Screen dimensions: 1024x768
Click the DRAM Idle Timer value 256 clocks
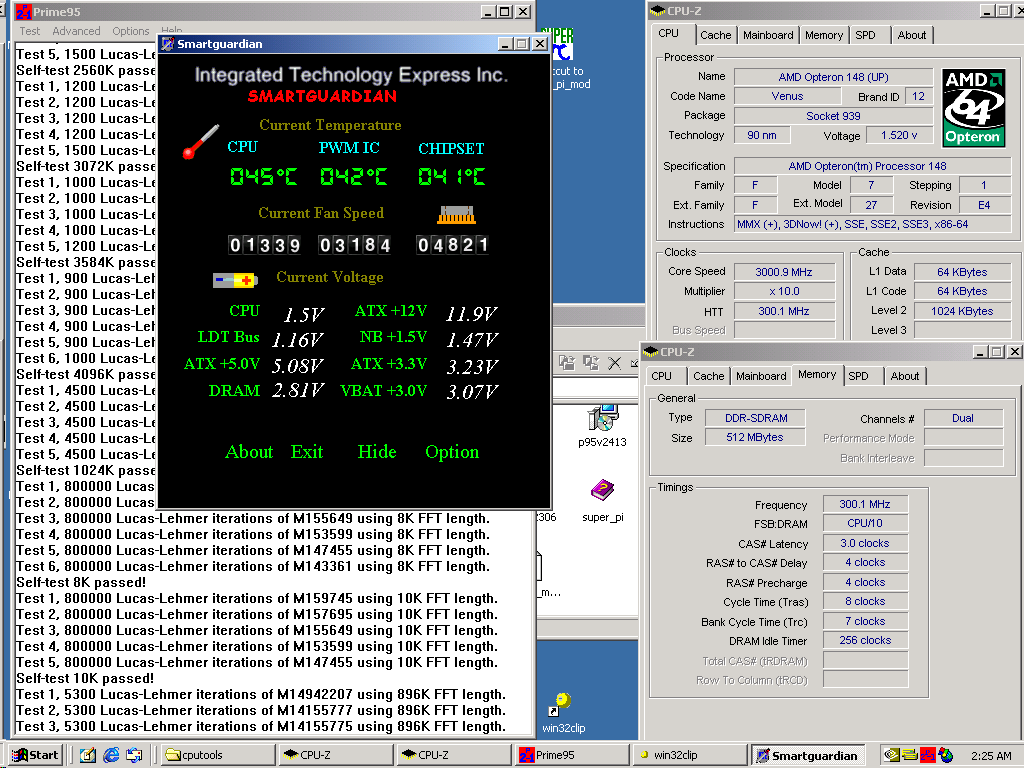point(865,640)
